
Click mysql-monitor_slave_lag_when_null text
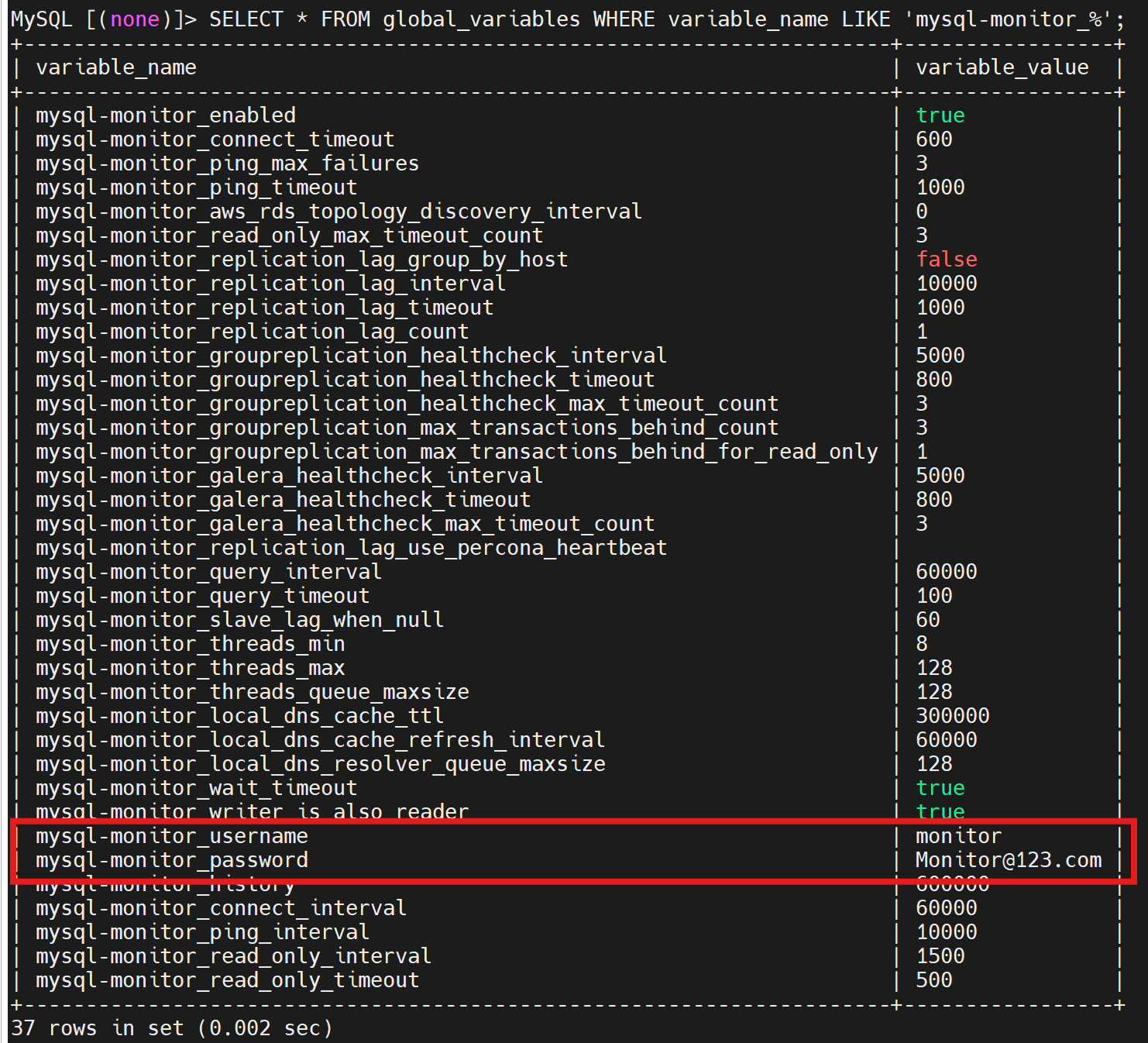pyautogui.click(x=240, y=621)
